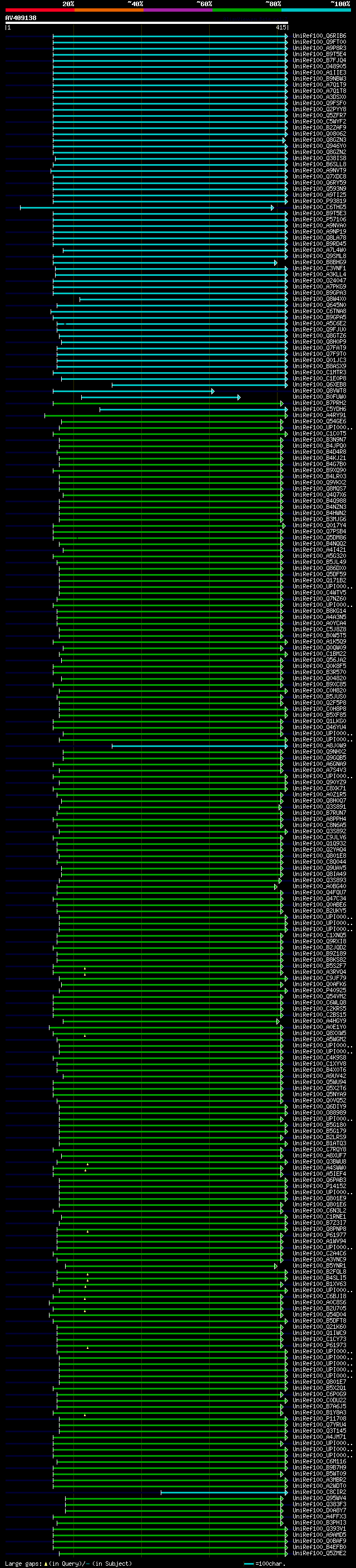This screenshot has width=356, height=1568.
Task: Open hit UniRef100_A9P8R3 label
Action: click(x=319, y=48)
